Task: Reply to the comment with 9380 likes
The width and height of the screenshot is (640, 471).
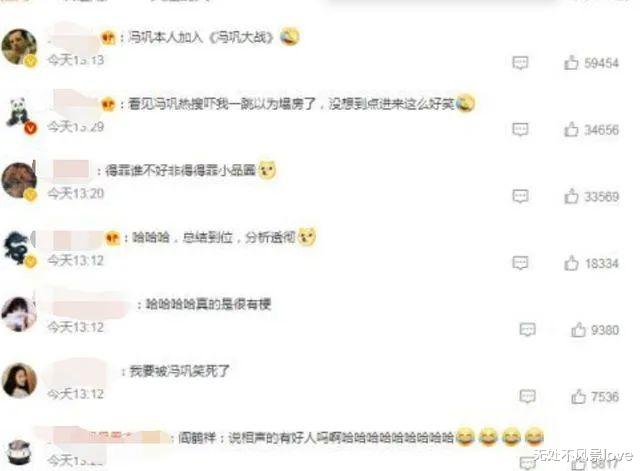Action: (x=527, y=330)
